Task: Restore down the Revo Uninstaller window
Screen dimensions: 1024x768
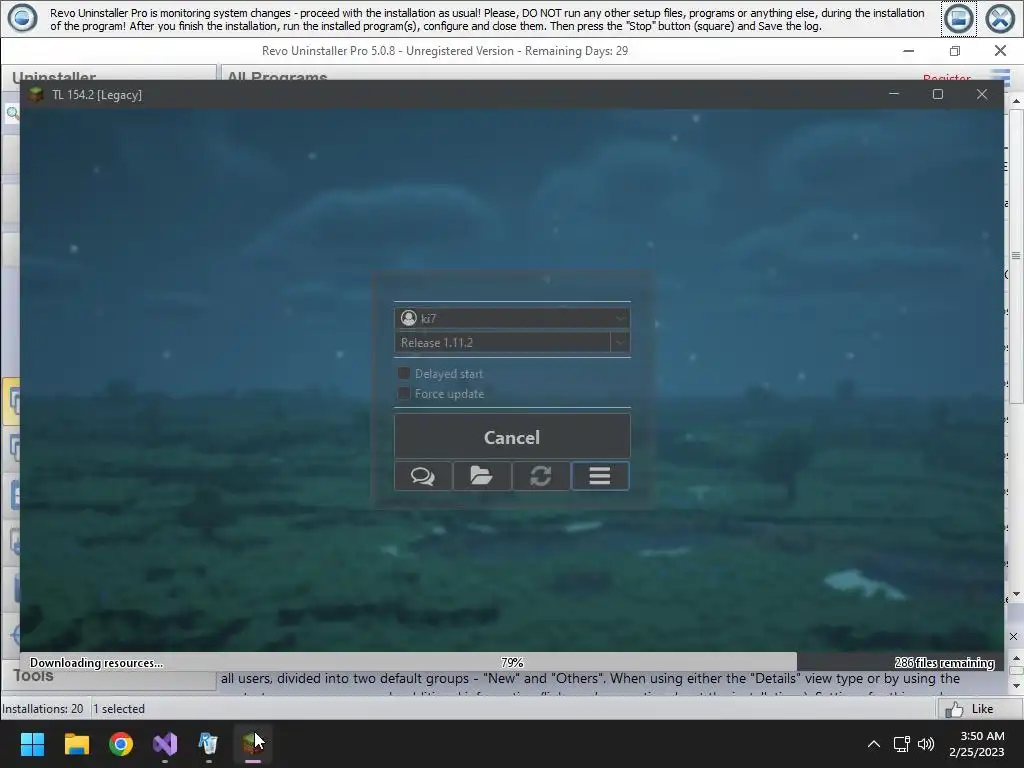Action: click(955, 51)
